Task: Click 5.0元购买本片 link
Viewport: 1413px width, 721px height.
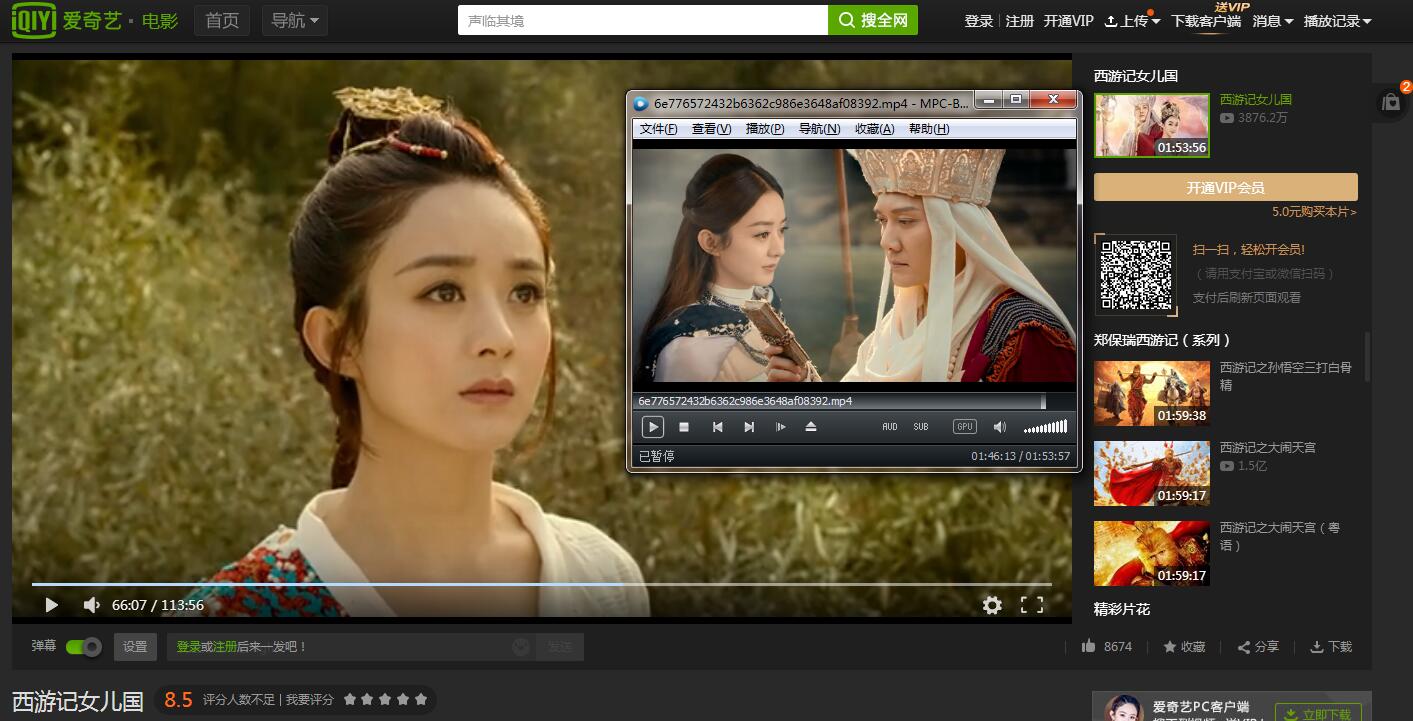Action: click(1315, 212)
